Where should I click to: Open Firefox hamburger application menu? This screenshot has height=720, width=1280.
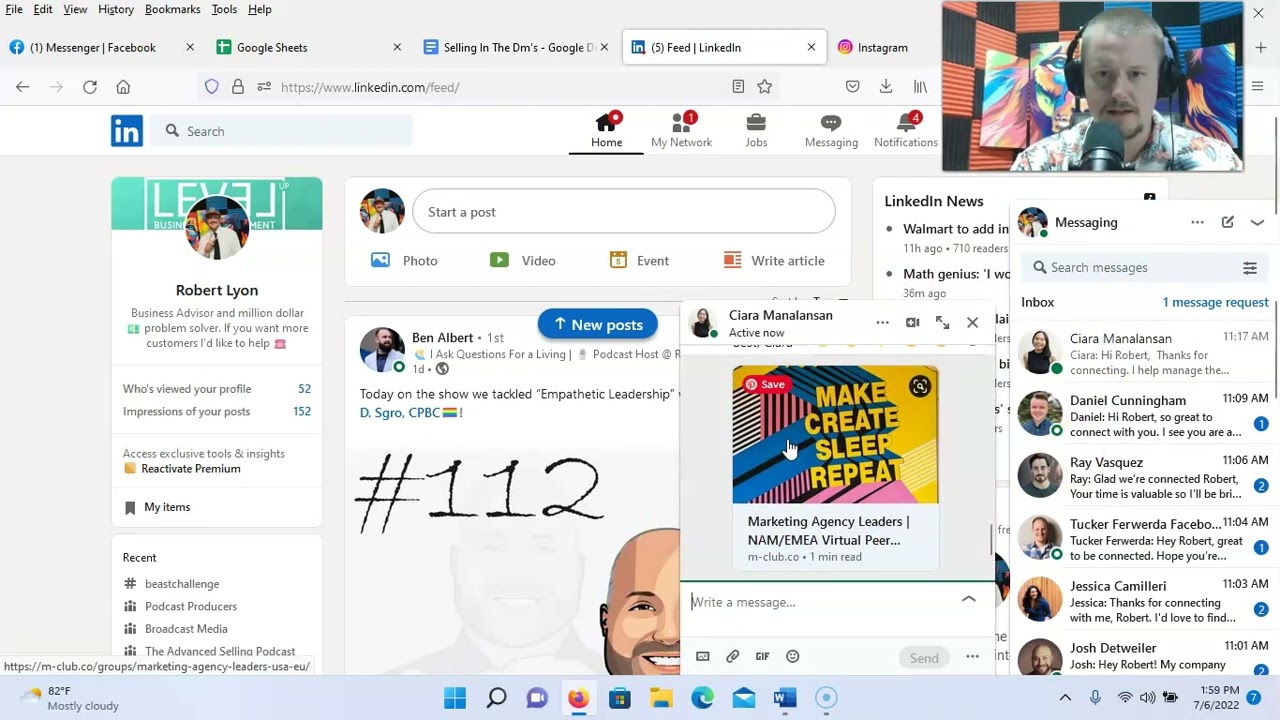pyautogui.click(x=1258, y=87)
